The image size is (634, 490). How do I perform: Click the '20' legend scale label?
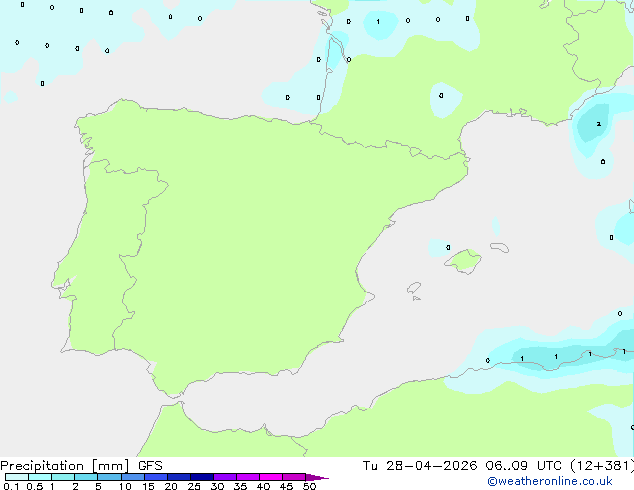point(171,486)
